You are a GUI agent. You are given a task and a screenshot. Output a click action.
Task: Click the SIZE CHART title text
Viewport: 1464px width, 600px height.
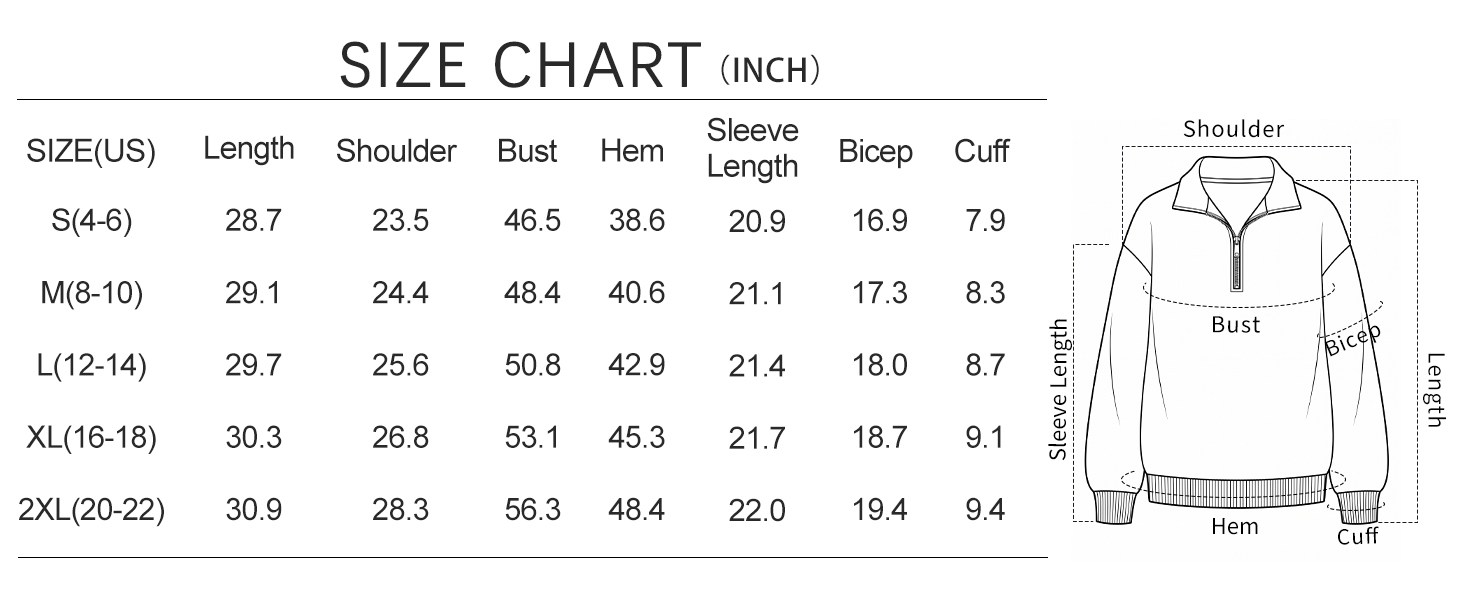click(519, 66)
